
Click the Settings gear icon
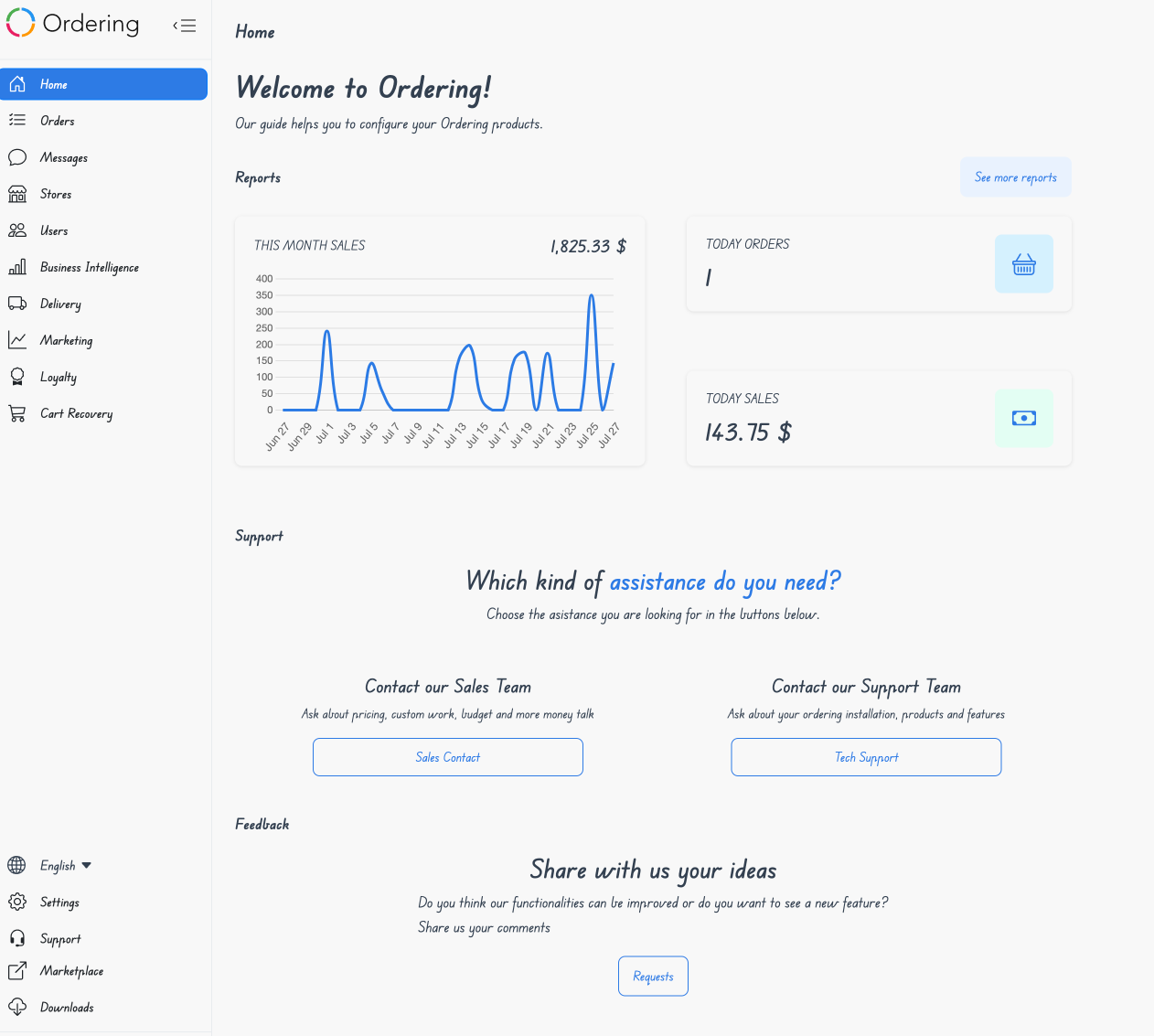(x=17, y=902)
